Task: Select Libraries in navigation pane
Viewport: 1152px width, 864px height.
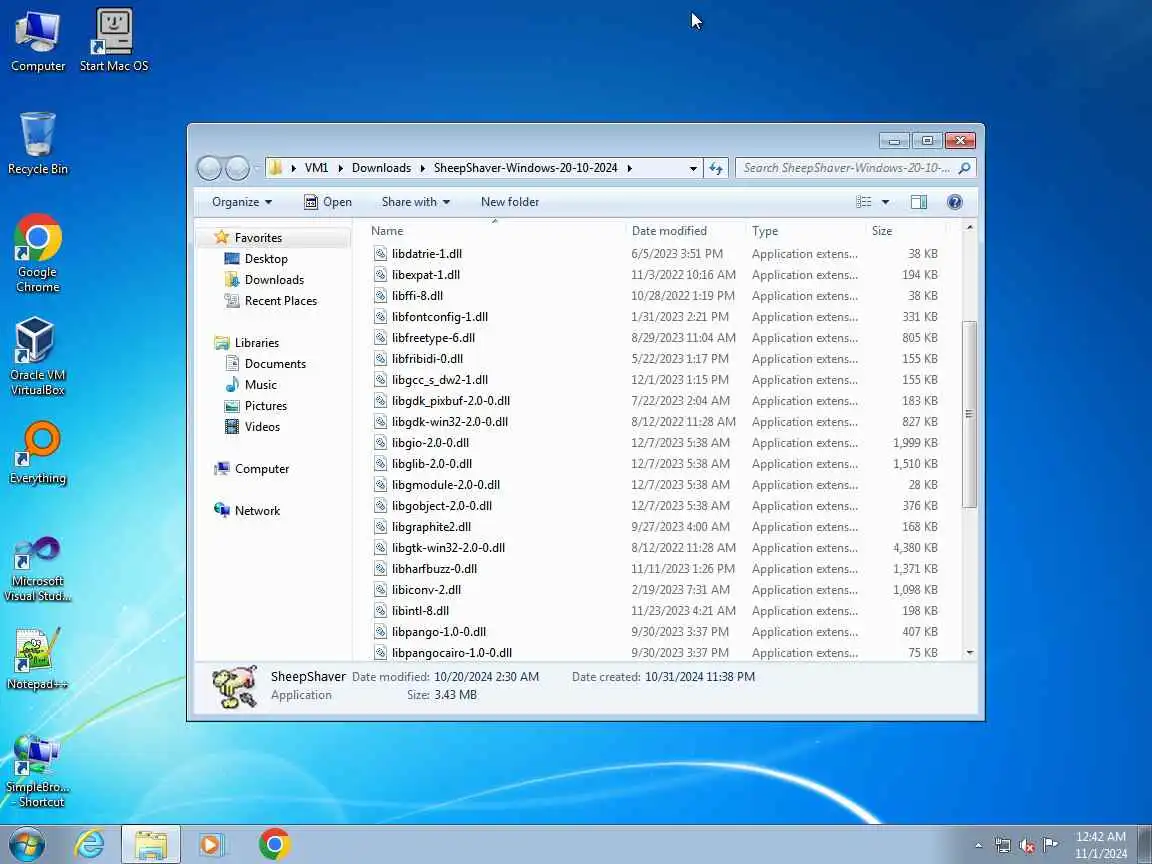Action: 256,343
